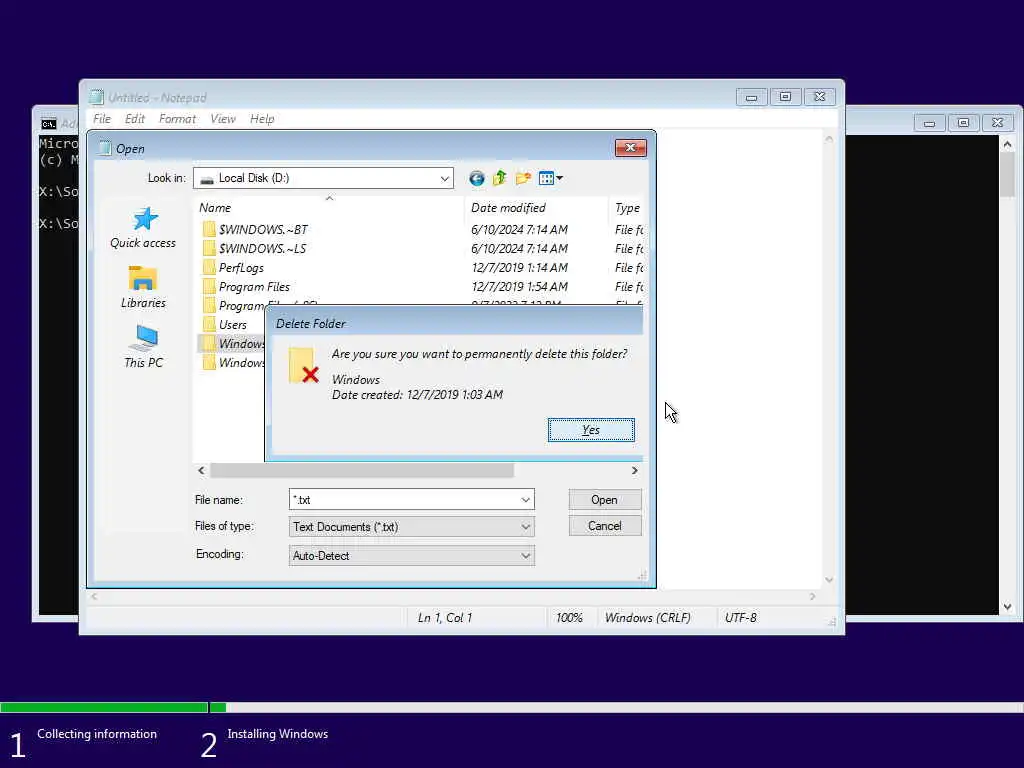Screen dimensions: 1024x768
Task: Maximize the Notepad window
Action: (785, 97)
